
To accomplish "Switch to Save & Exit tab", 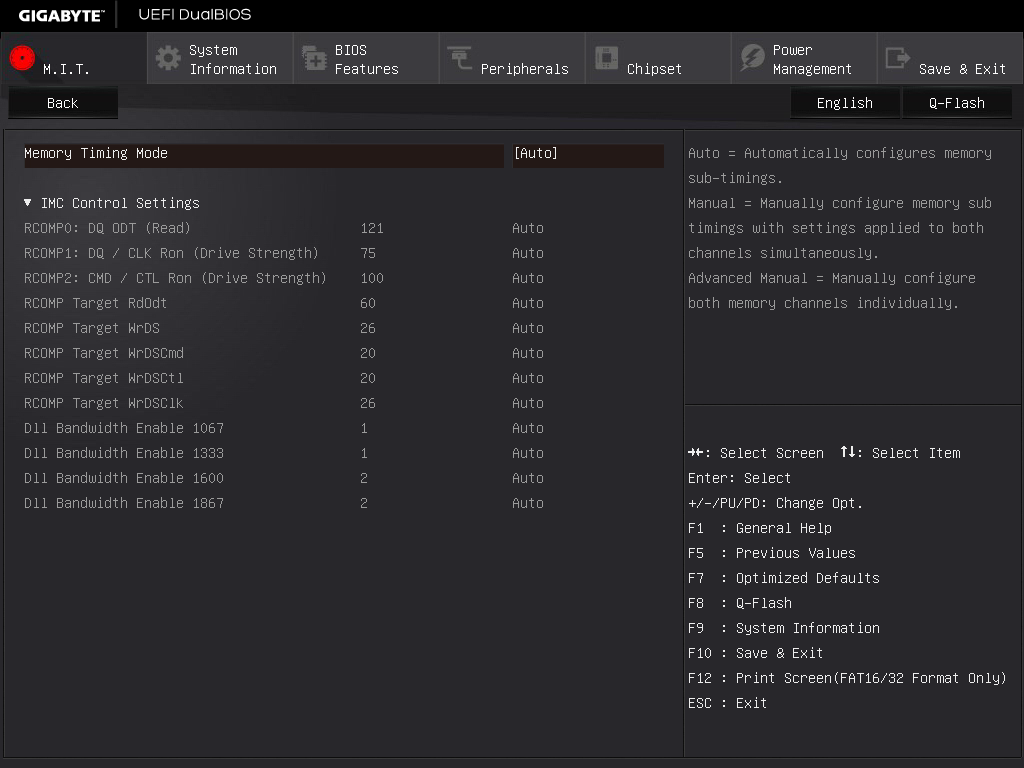I will pyautogui.click(x=950, y=58).
